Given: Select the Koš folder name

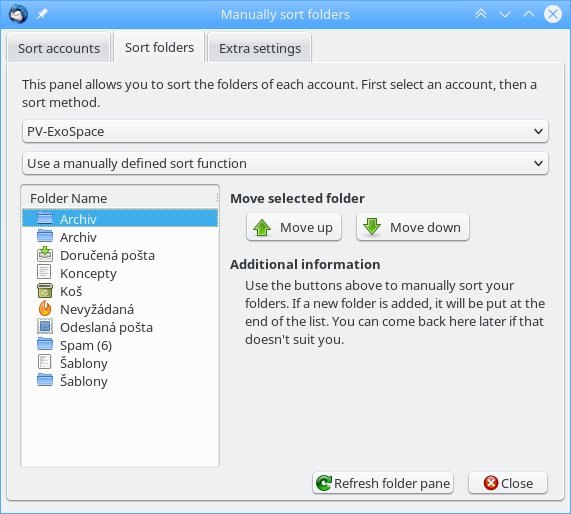Looking at the screenshot, I should click(x=71, y=291).
